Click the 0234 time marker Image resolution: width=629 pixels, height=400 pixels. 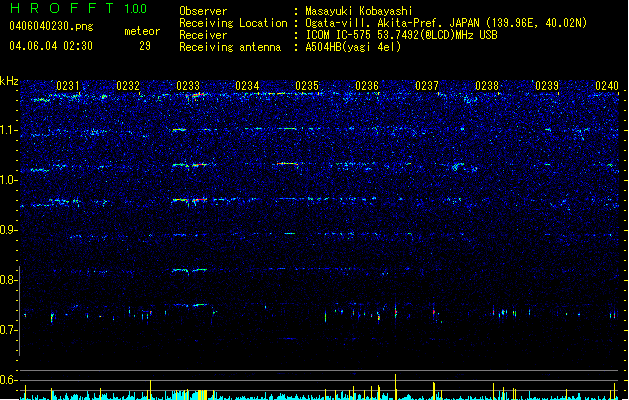[x=247, y=85]
